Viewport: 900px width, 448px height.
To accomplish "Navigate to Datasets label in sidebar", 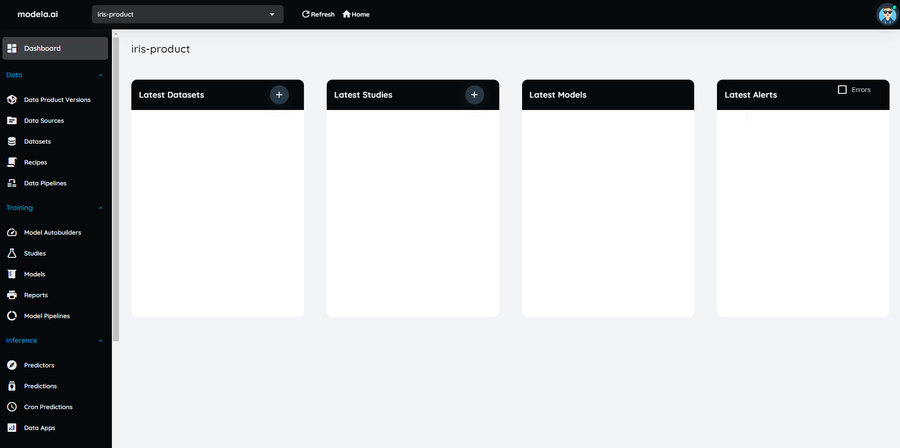I will (x=37, y=142).
